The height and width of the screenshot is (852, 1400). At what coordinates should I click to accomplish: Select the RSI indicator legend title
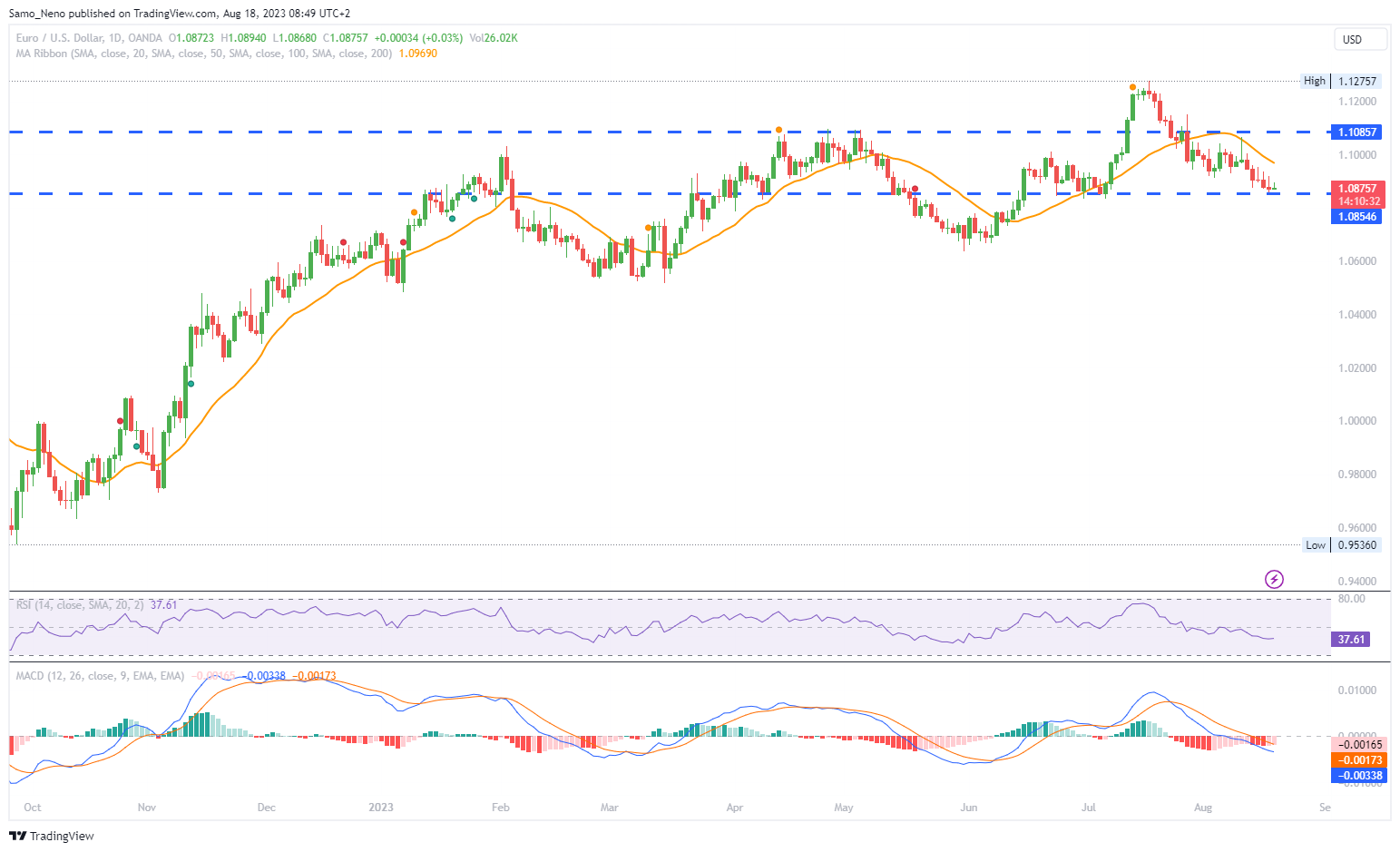point(80,605)
